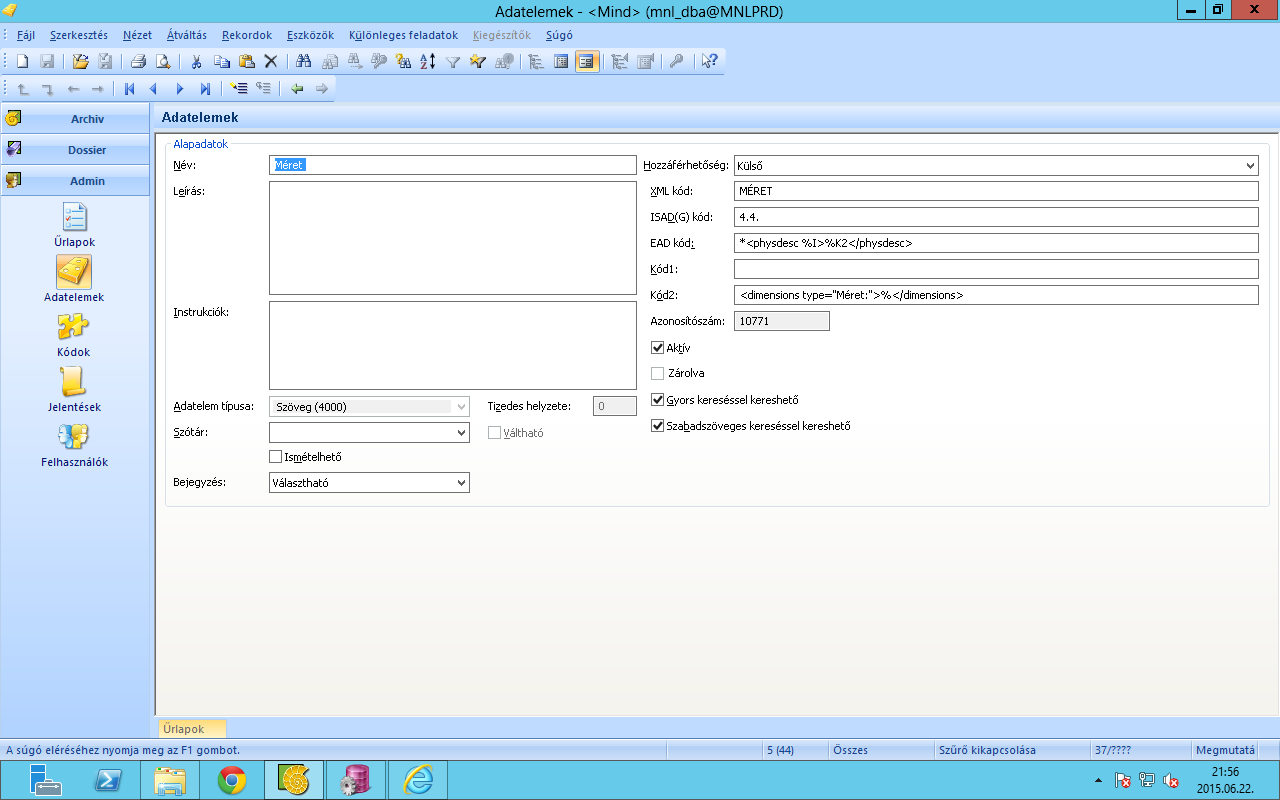Click the A-Z sort icon

pos(427,61)
